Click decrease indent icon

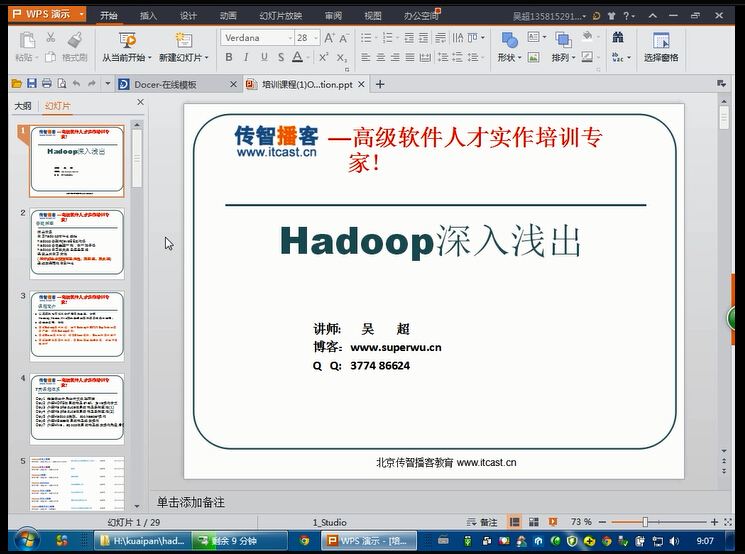coord(409,38)
